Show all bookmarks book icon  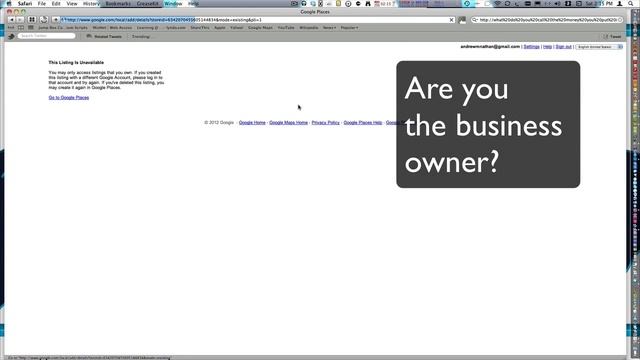(21, 28)
